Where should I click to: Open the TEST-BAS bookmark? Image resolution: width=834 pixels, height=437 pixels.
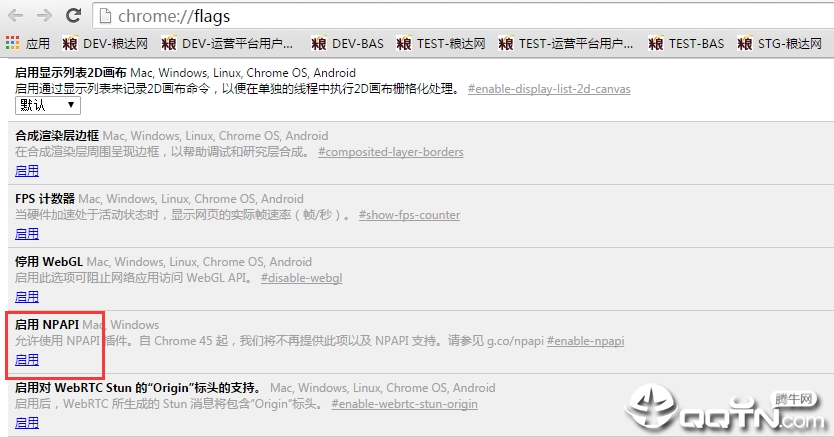tap(686, 43)
